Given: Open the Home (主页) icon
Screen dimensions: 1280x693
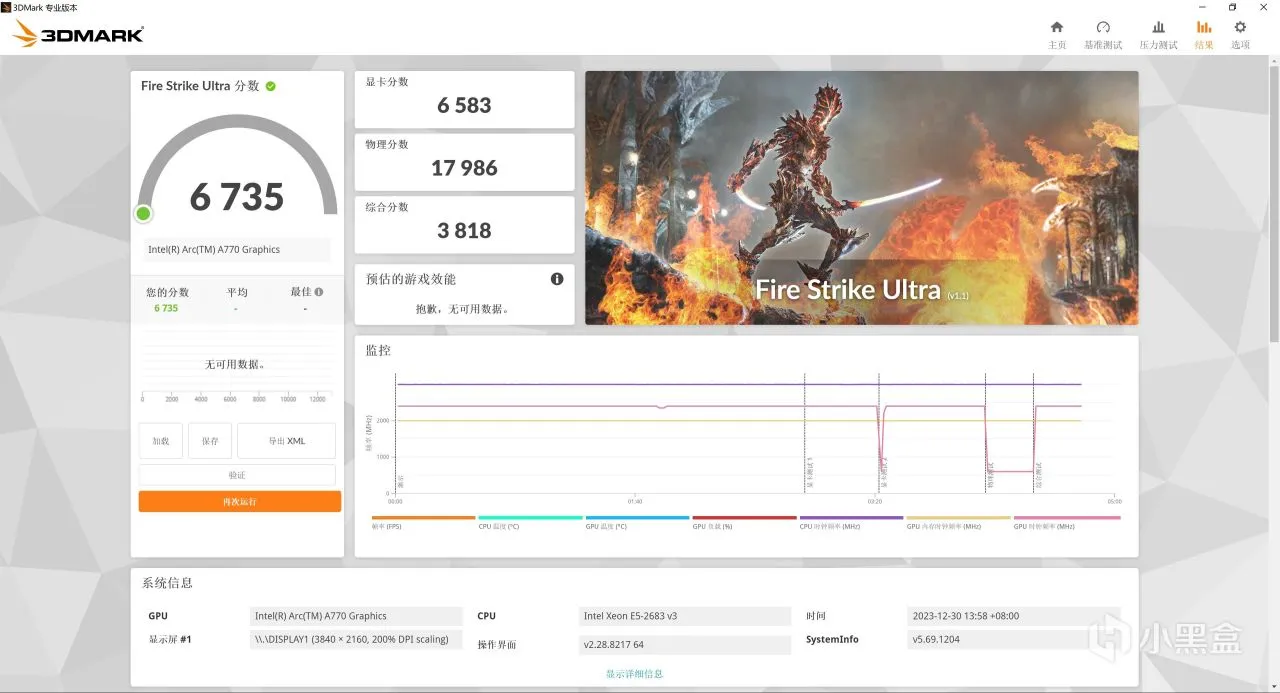Looking at the screenshot, I should tap(1057, 28).
